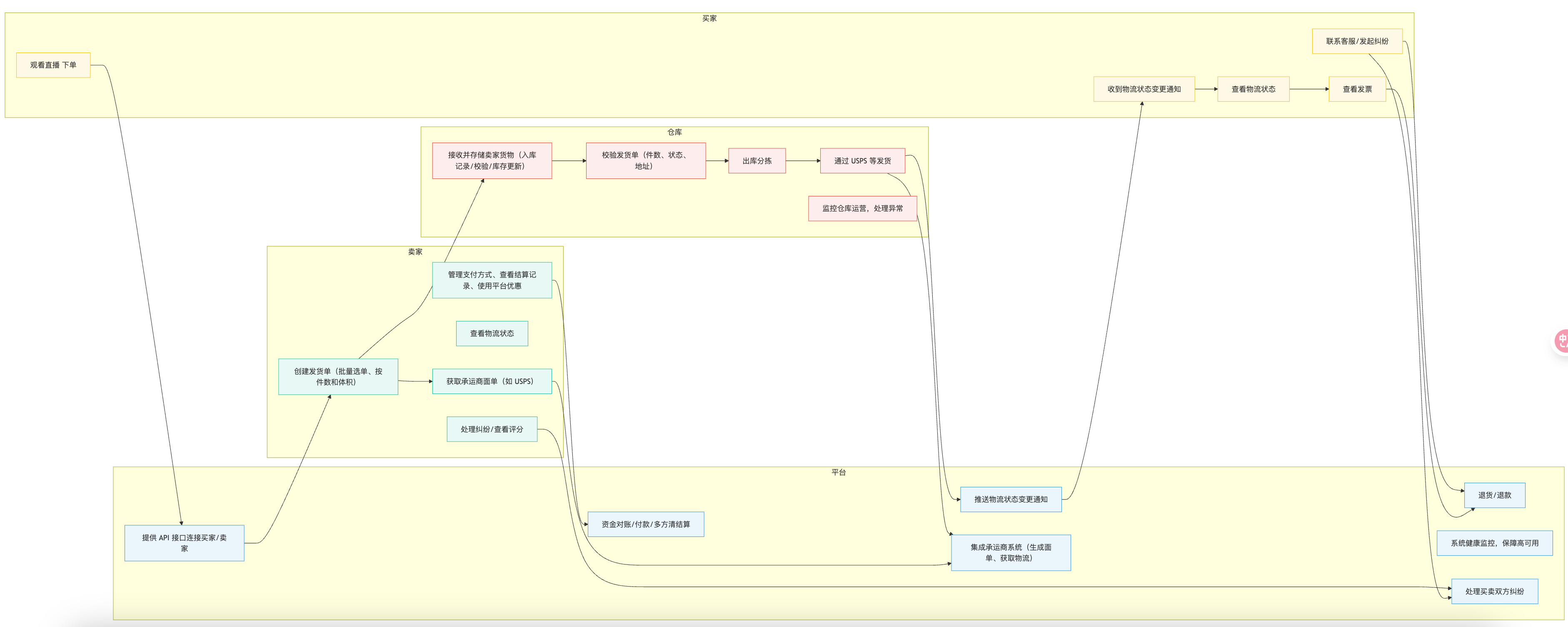The image size is (1568, 627).
Task: Select buyer lane's 查看物流状态 node
Action: 1253,89
